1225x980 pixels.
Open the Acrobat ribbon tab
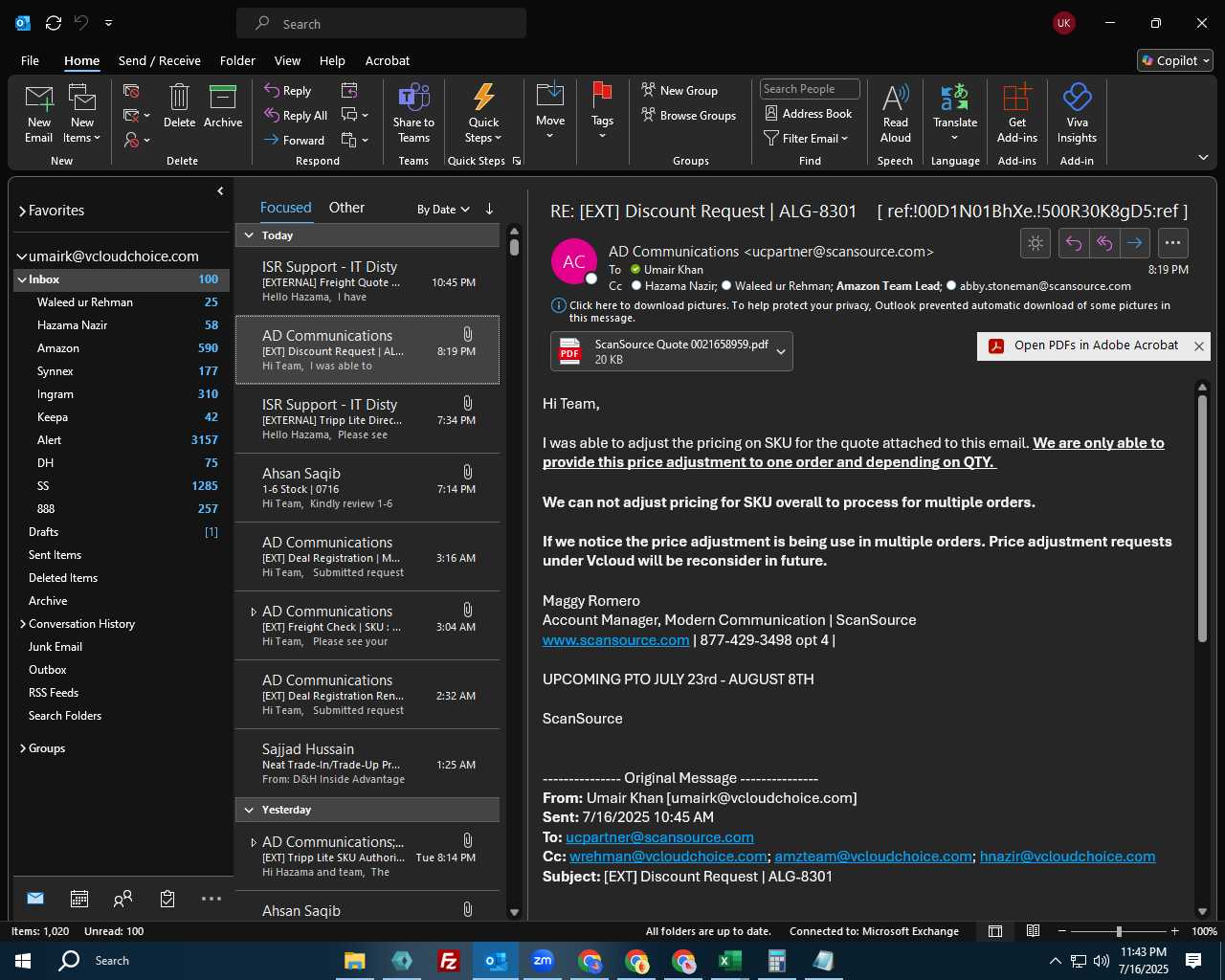(x=388, y=60)
